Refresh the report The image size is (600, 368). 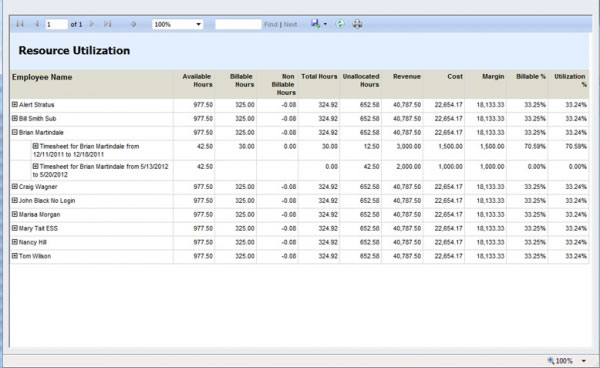point(340,24)
